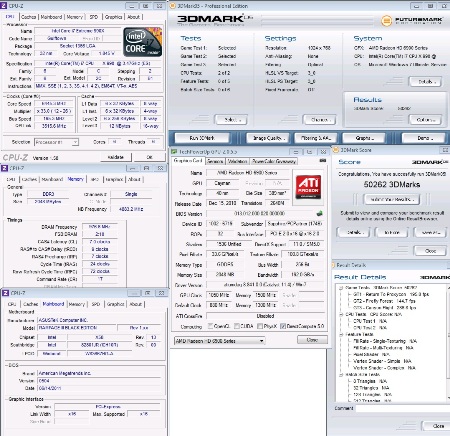
Task: Click Select... button under Tests
Action: point(231,120)
